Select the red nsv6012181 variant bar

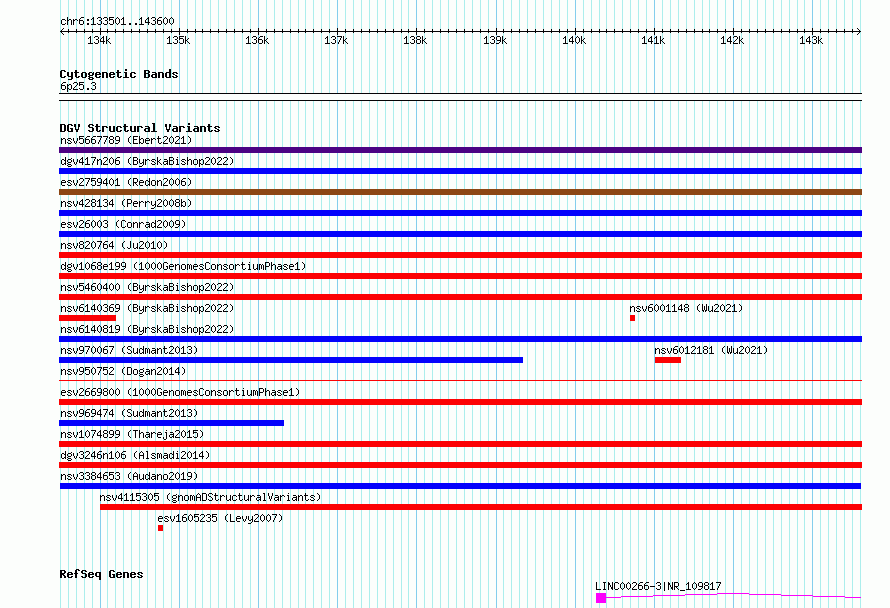coord(668,360)
